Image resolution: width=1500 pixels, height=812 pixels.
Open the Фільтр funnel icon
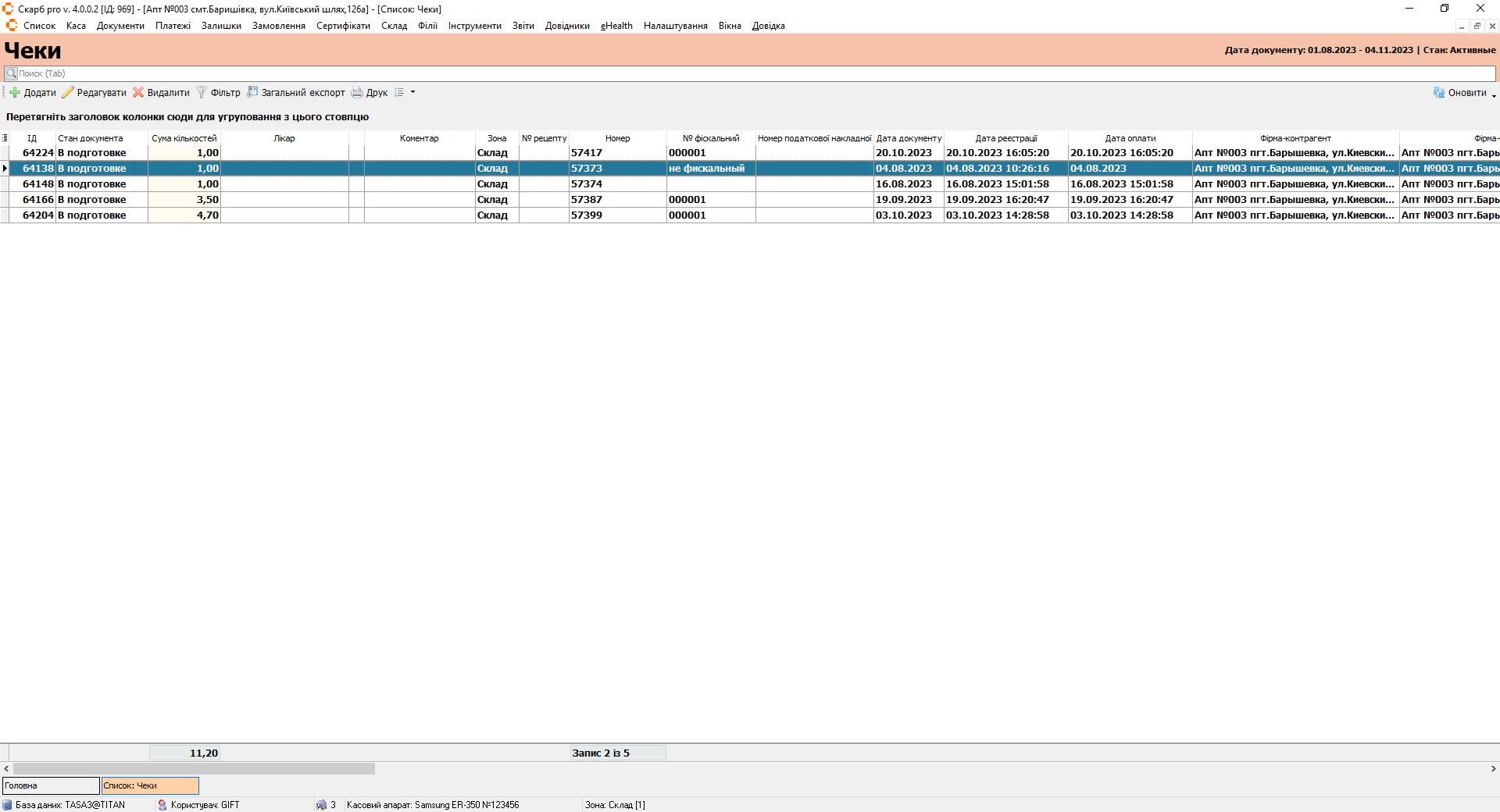point(202,92)
